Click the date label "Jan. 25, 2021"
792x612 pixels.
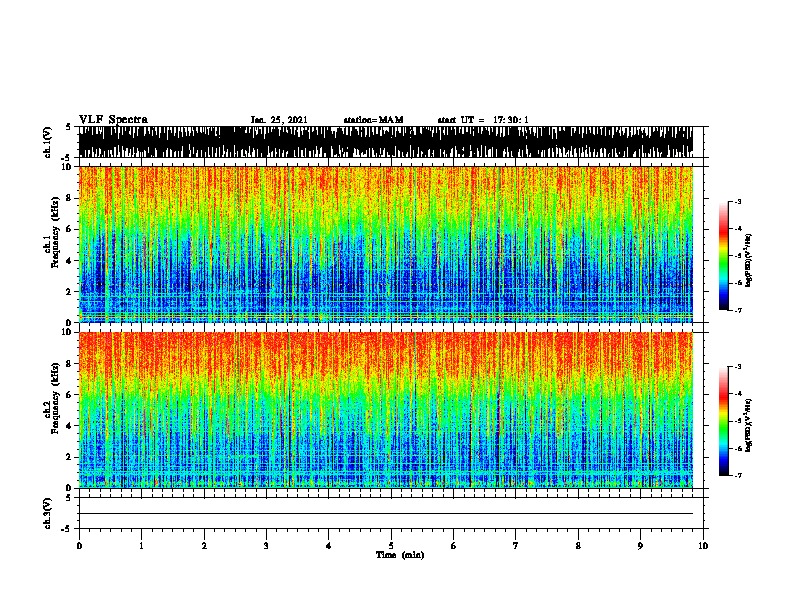(x=279, y=120)
